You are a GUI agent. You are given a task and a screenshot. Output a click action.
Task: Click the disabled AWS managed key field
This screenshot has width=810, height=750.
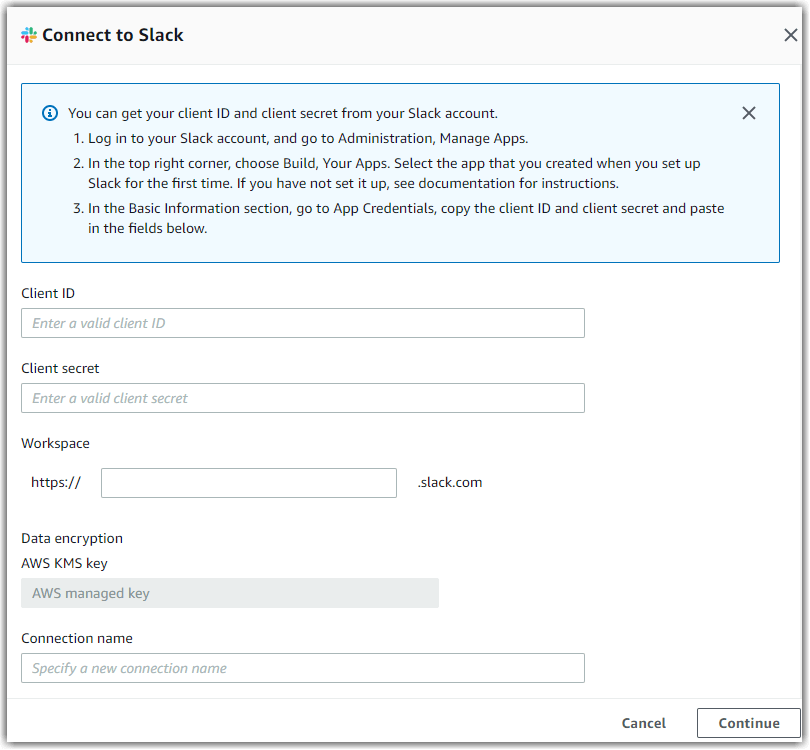(230, 593)
